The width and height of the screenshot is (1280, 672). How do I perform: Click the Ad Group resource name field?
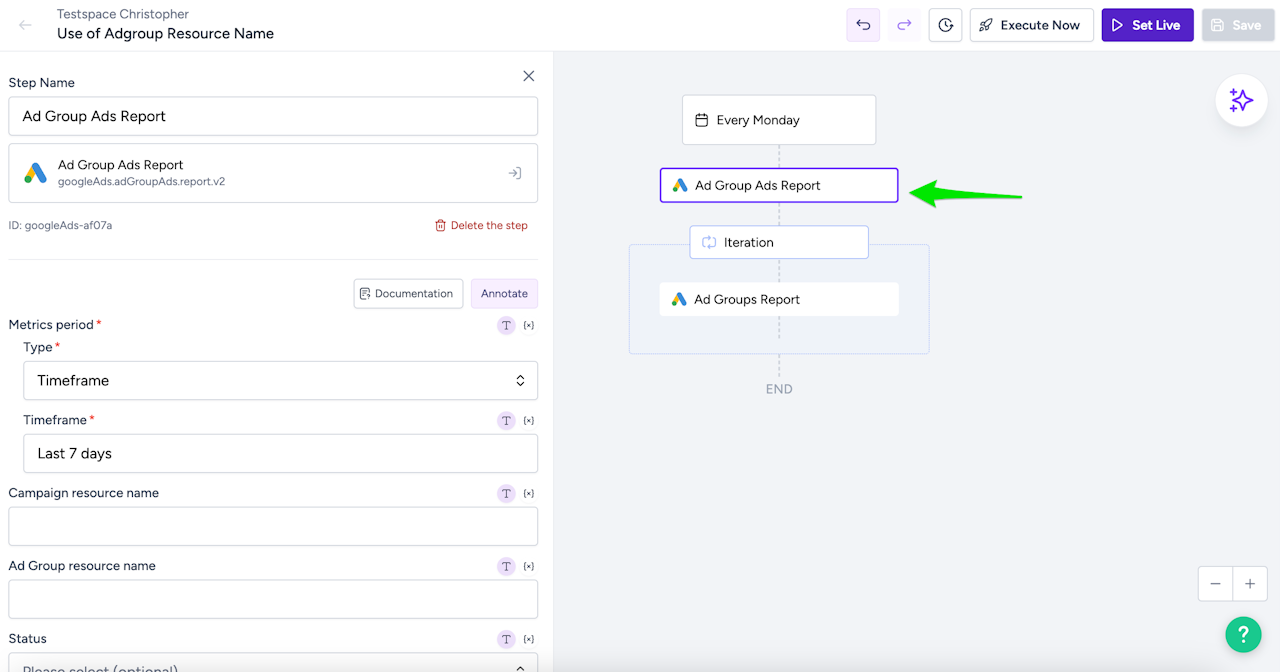tap(273, 599)
